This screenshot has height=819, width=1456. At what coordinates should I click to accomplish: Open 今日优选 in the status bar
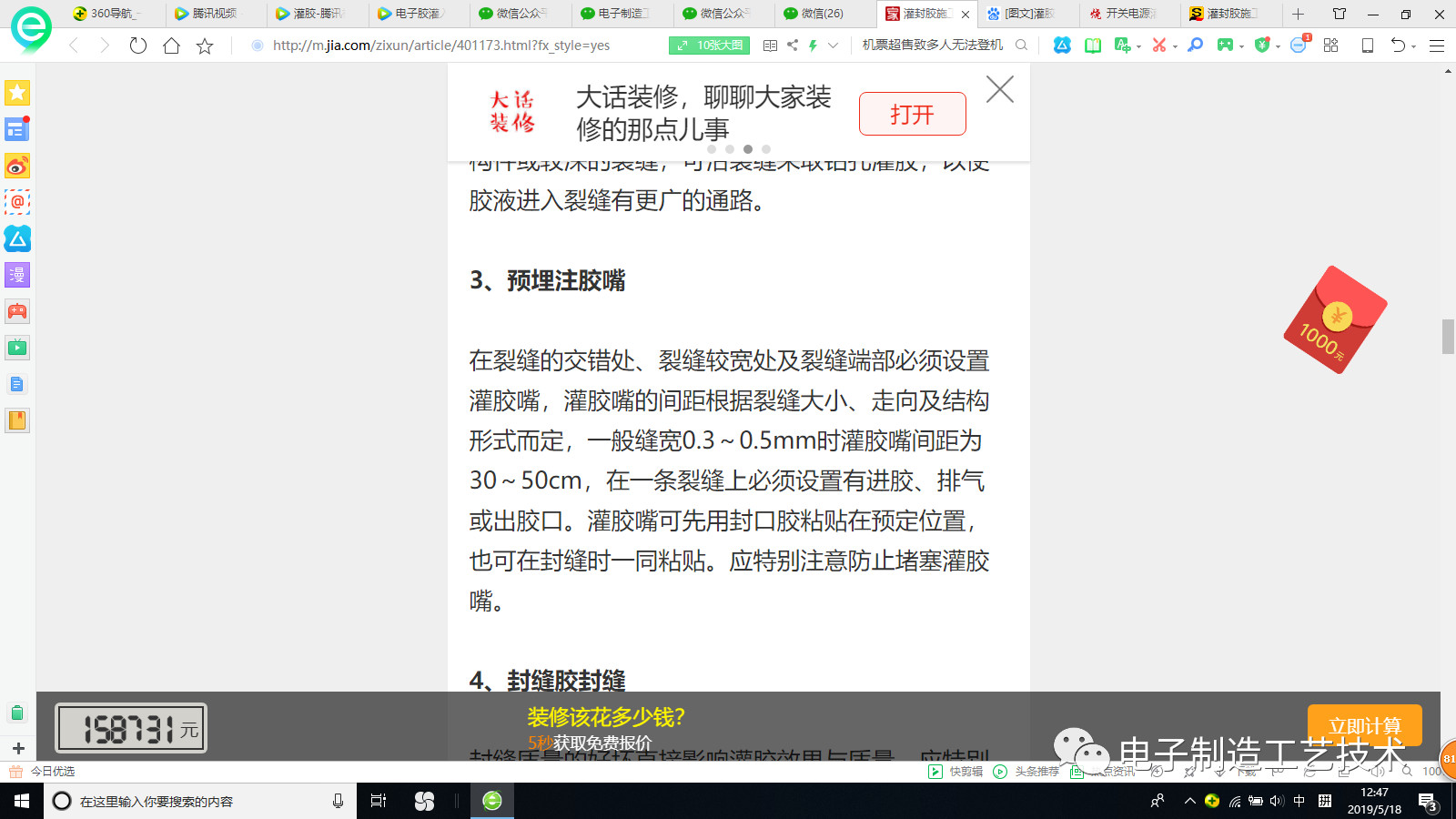pos(43,772)
